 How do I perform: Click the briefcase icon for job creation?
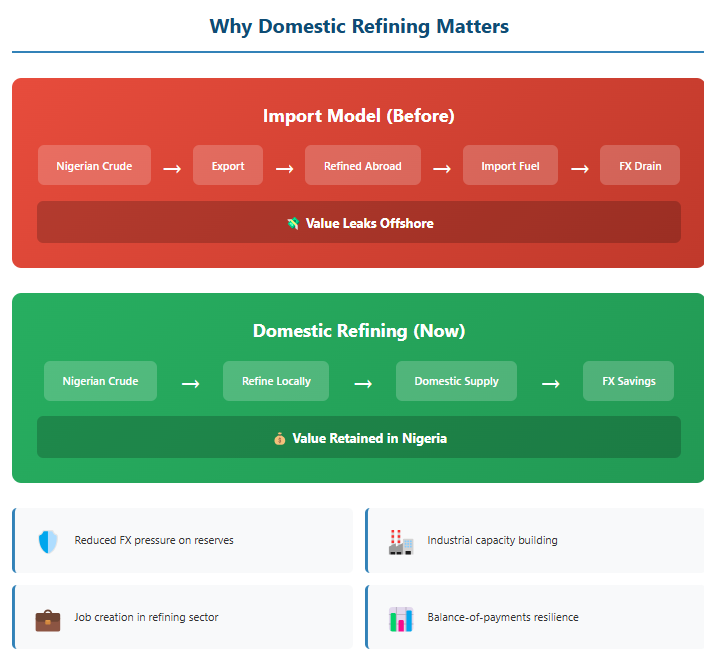tap(48, 619)
